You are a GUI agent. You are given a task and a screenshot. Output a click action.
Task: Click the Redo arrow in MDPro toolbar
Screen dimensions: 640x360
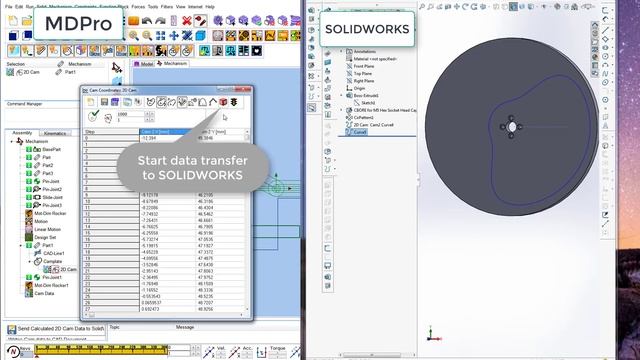click(160, 21)
